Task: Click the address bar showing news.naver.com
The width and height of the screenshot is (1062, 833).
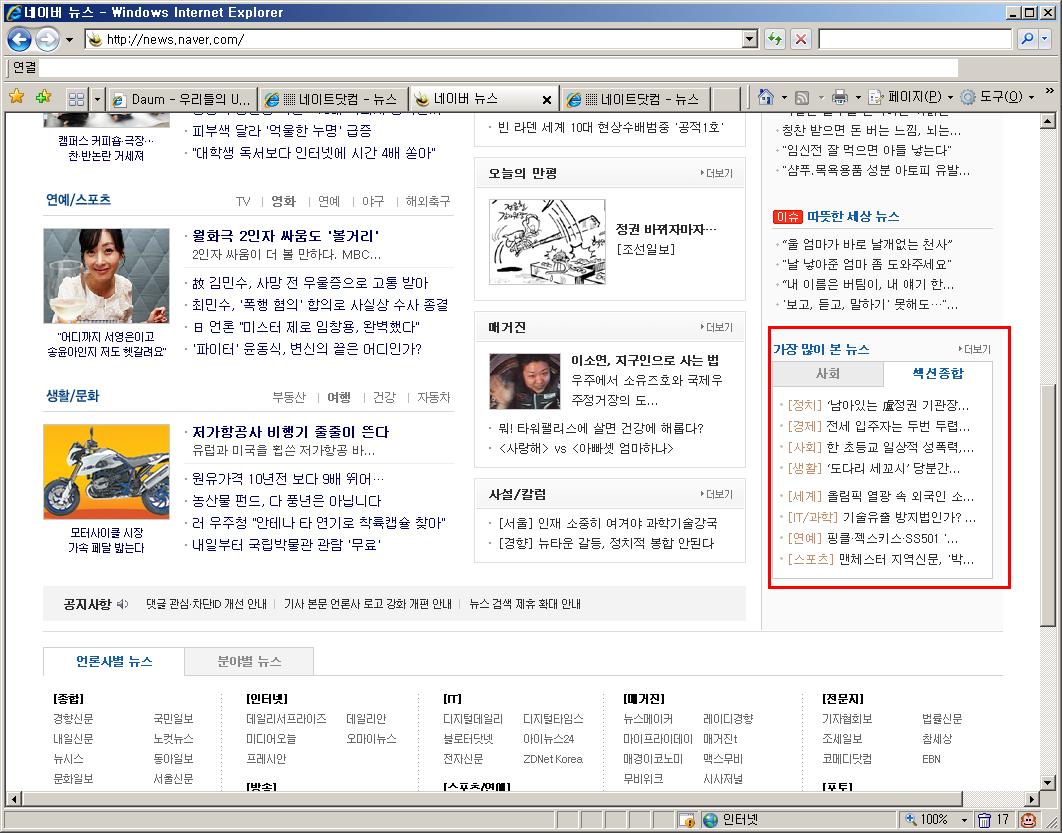Action: pos(413,39)
